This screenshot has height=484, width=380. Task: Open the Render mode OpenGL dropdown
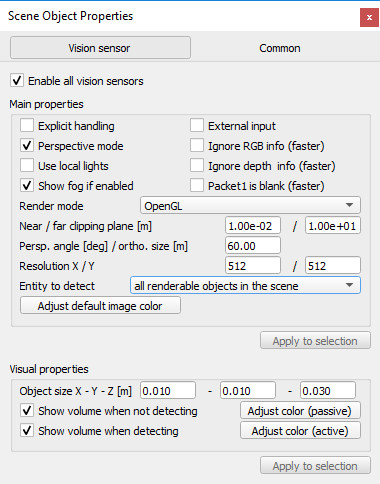[250, 205]
